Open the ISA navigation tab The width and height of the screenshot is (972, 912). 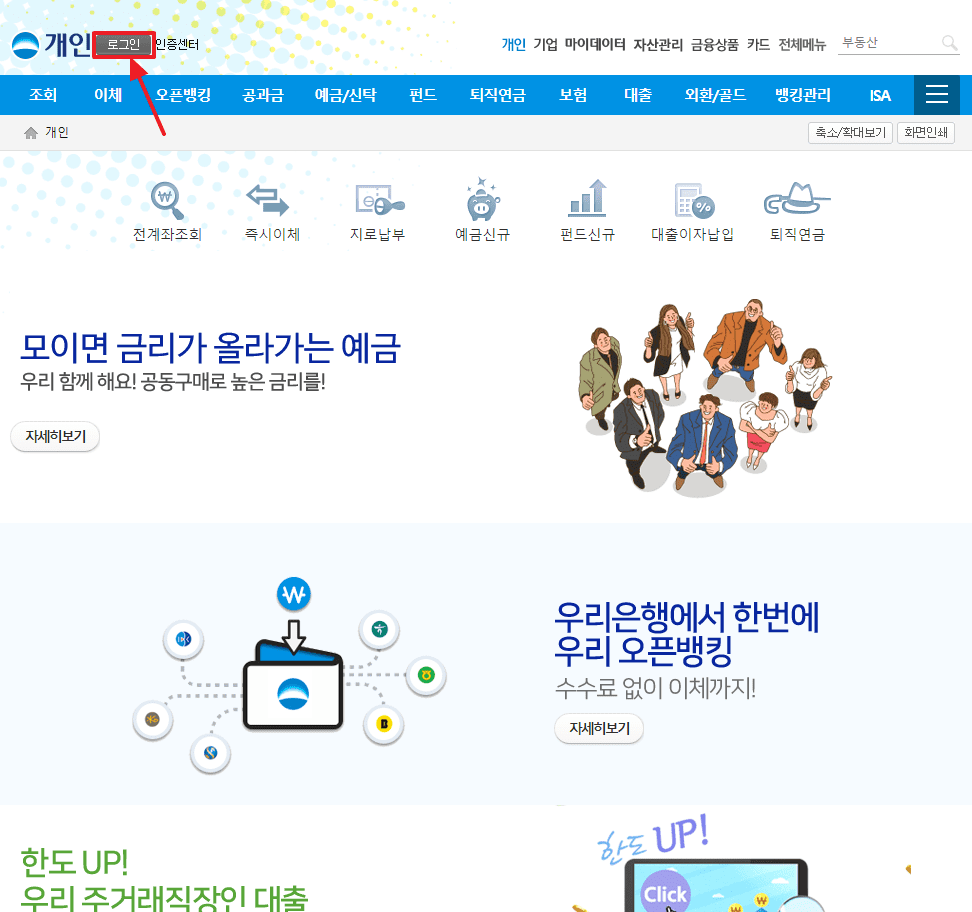click(x=880, y=95)
